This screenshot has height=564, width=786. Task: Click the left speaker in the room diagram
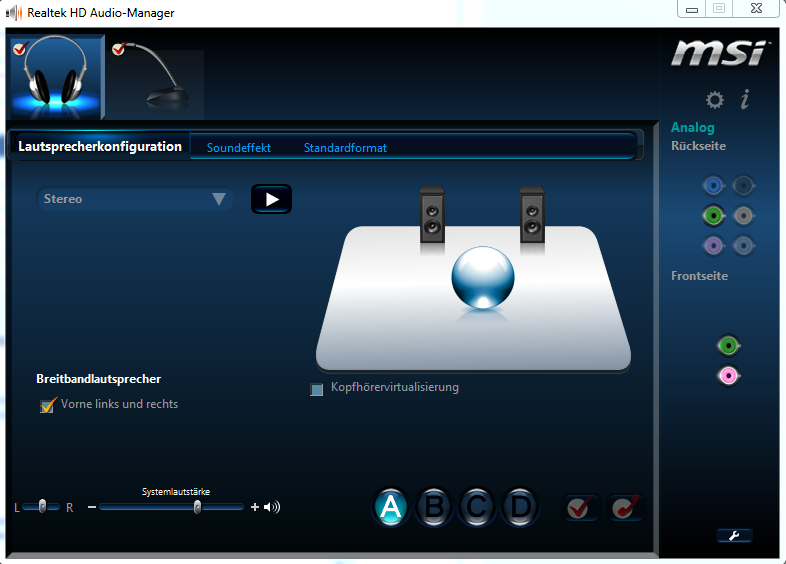tap(432, 214)
